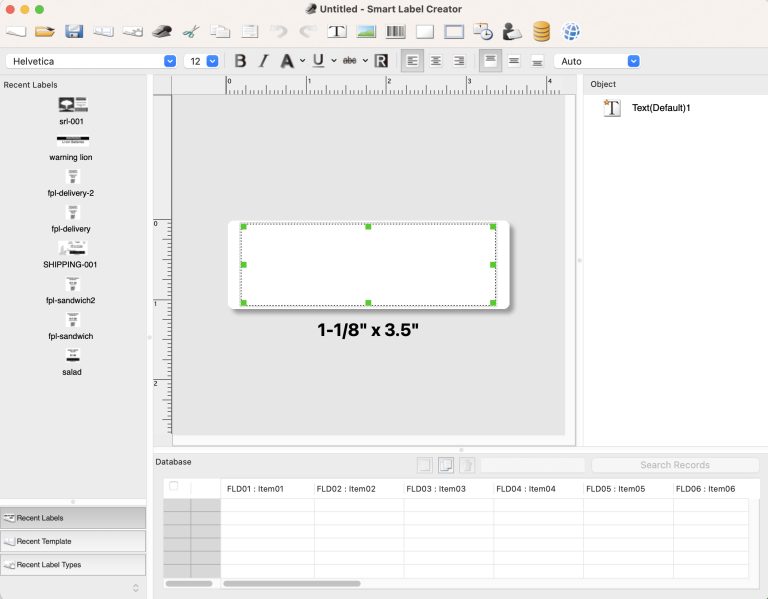Click the scissors Cut icon
The width and height of the screenshot is (768, 599).
click(191, 31)
